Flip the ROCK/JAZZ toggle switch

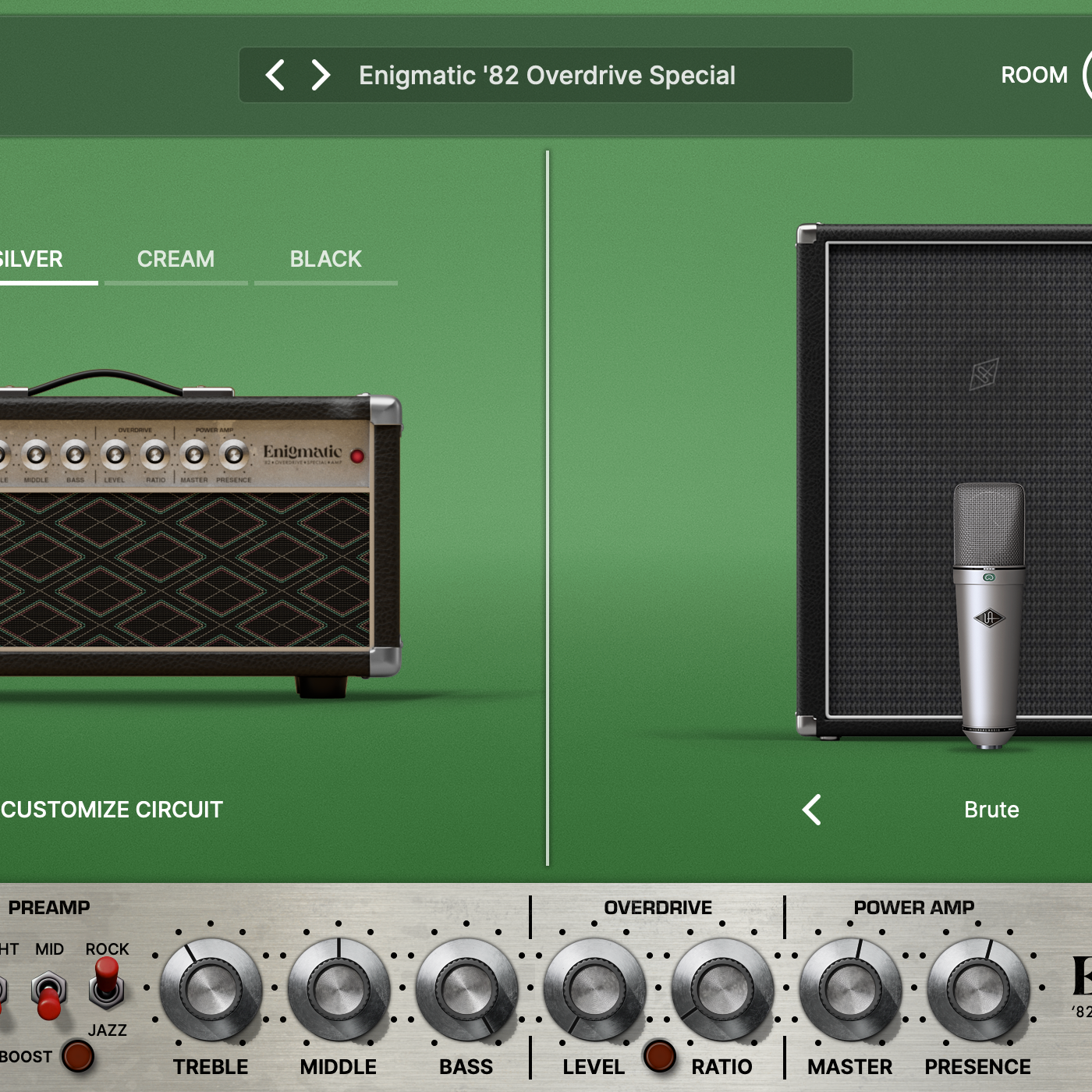click(x=107, y=983)
